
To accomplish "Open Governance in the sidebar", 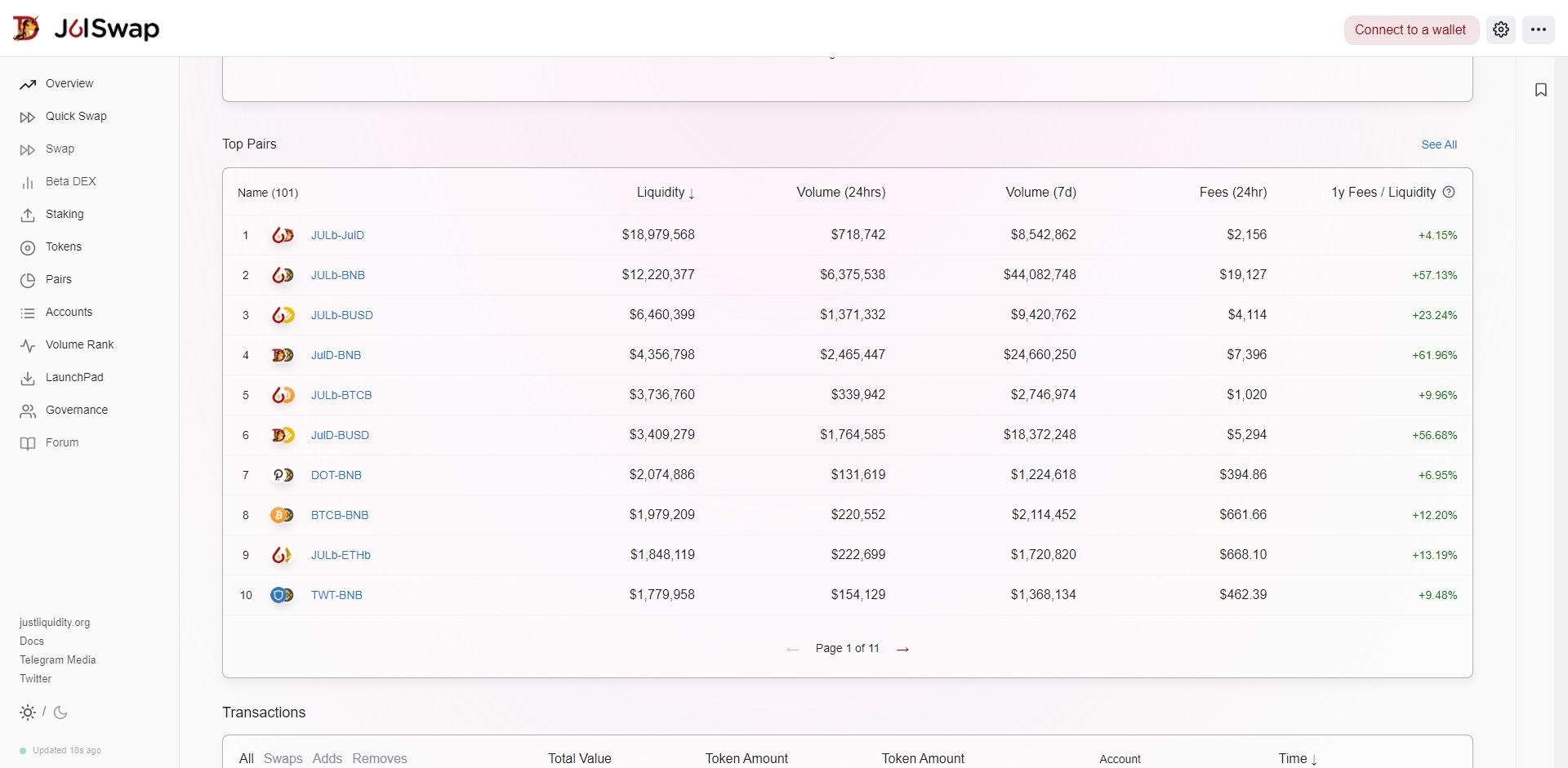I will coord(77,410).
